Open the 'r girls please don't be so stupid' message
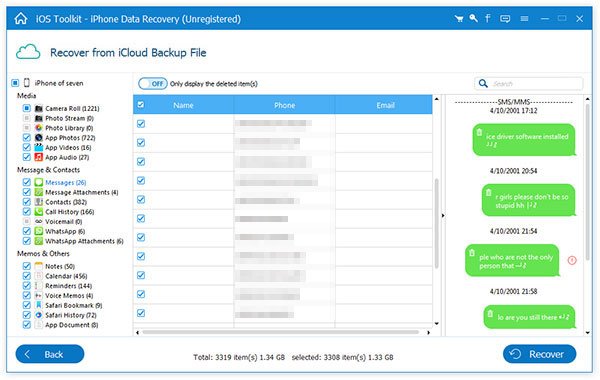600x380 pixels. tap(528, 200)
